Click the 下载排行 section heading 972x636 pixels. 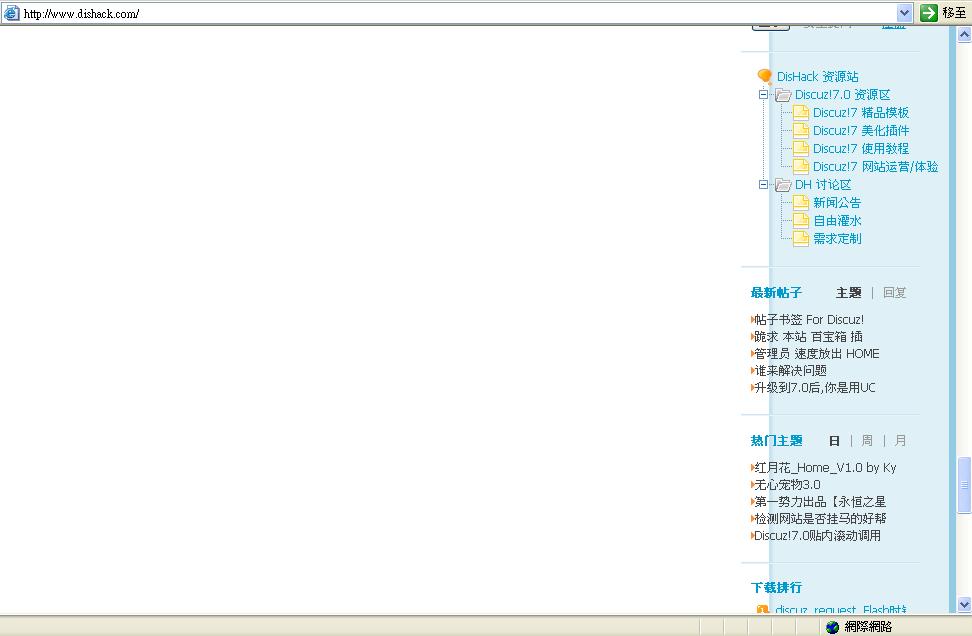pyautogui.click(x=776, y=588)
